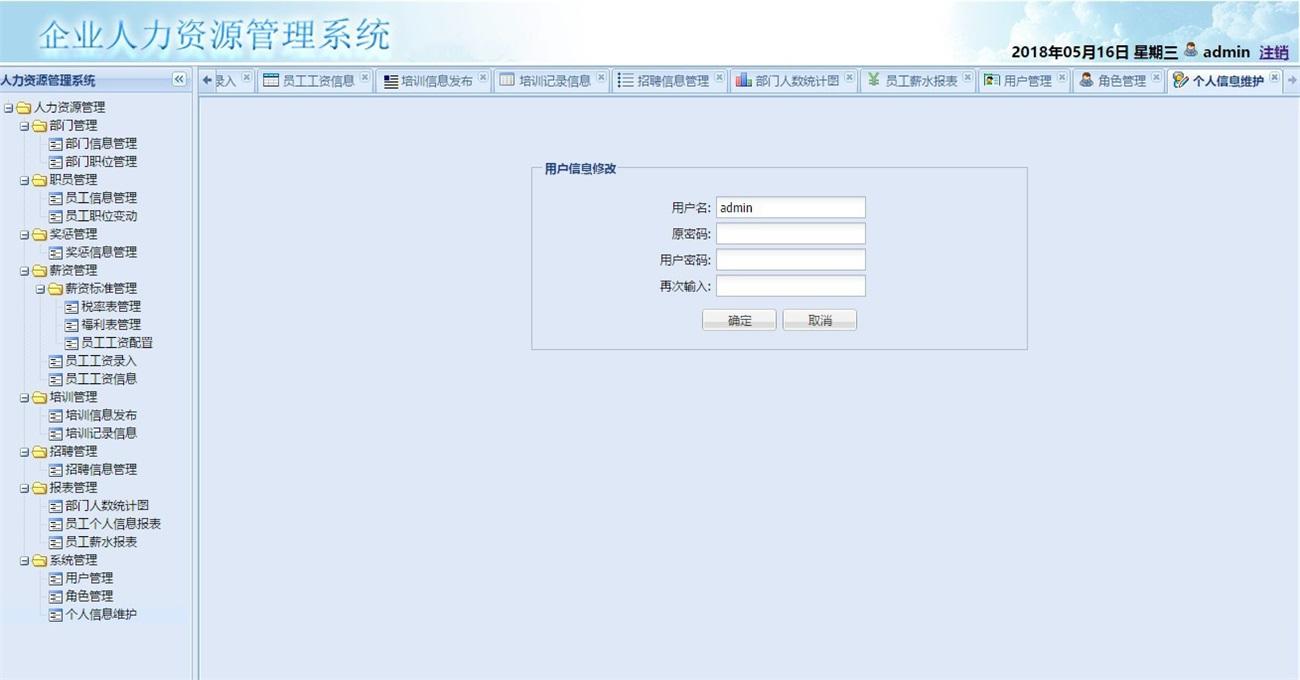Switch to the 招聘信息管理 tab
1300x680 pixels.
[x=672, y=81]
